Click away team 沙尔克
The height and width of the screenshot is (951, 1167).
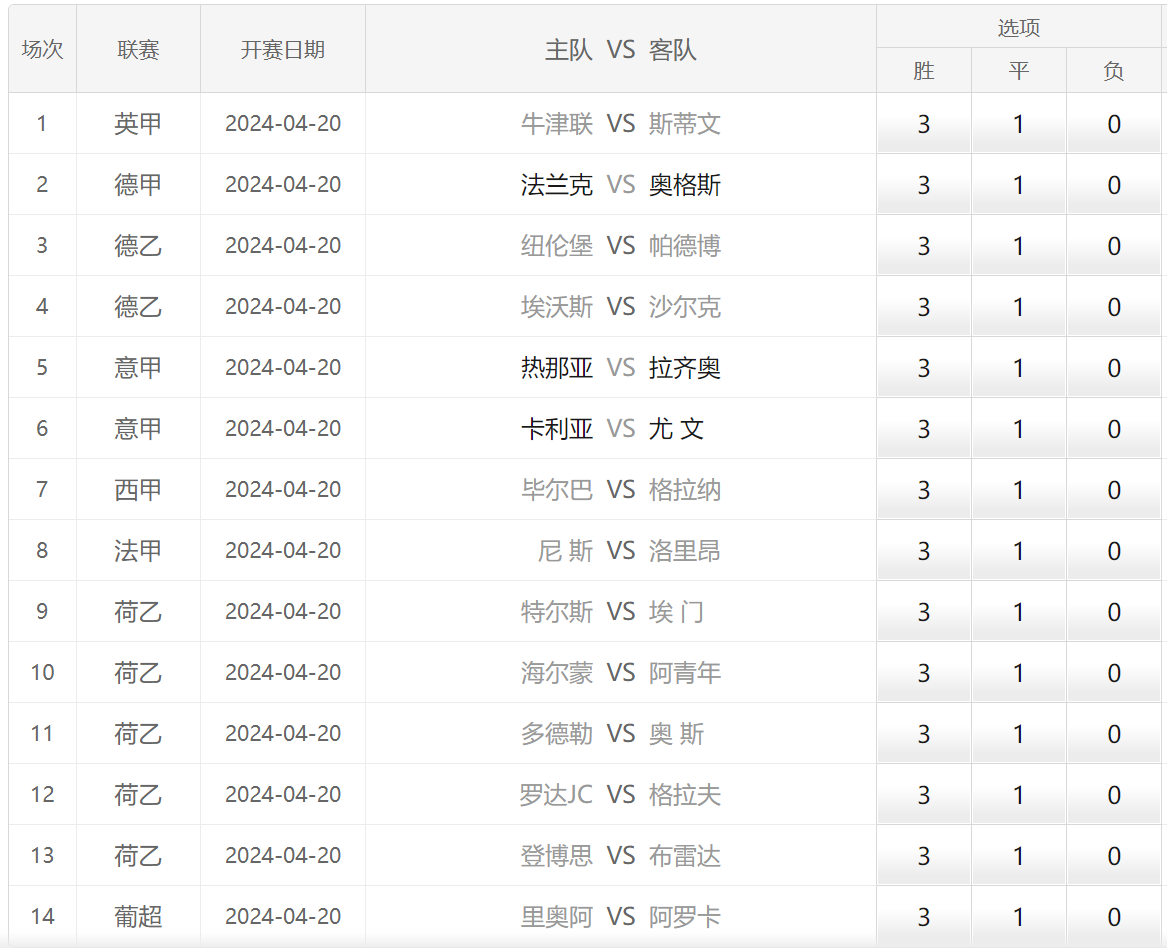[685, 307]
